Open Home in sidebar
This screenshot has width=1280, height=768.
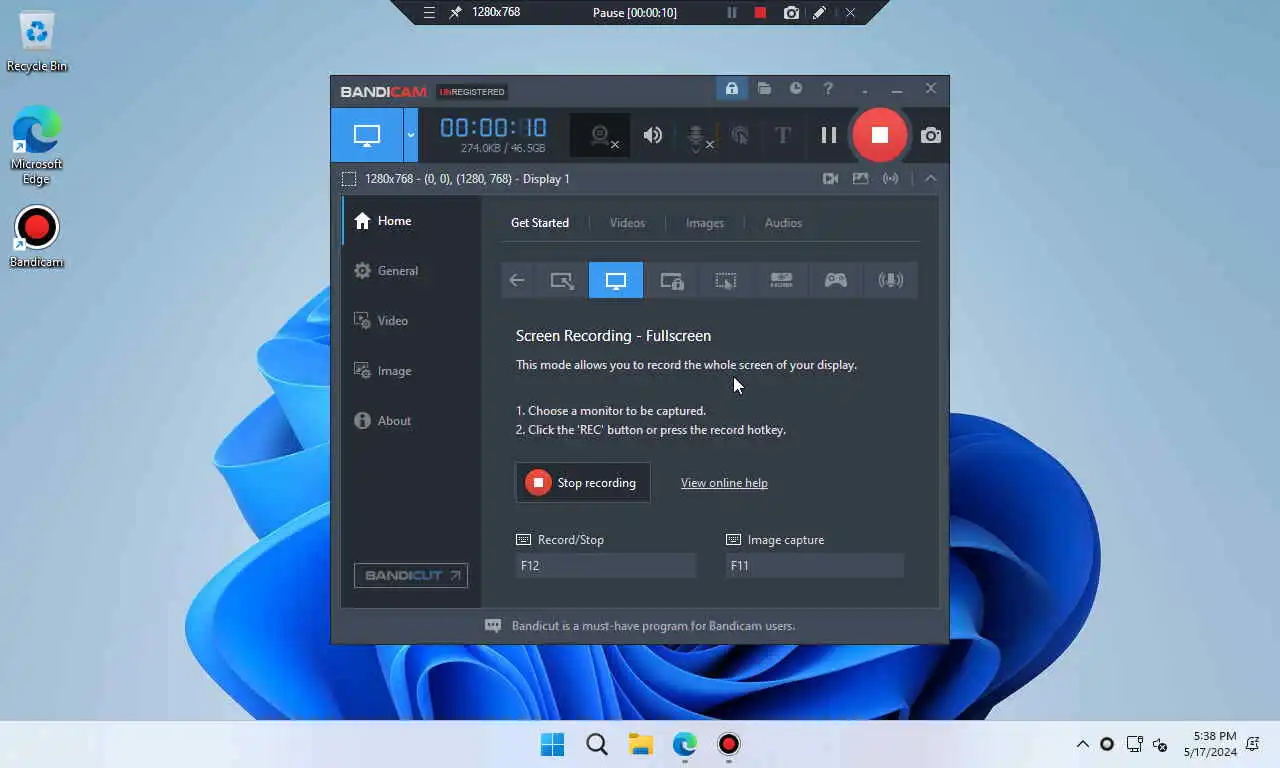click(x=411, y=221)
